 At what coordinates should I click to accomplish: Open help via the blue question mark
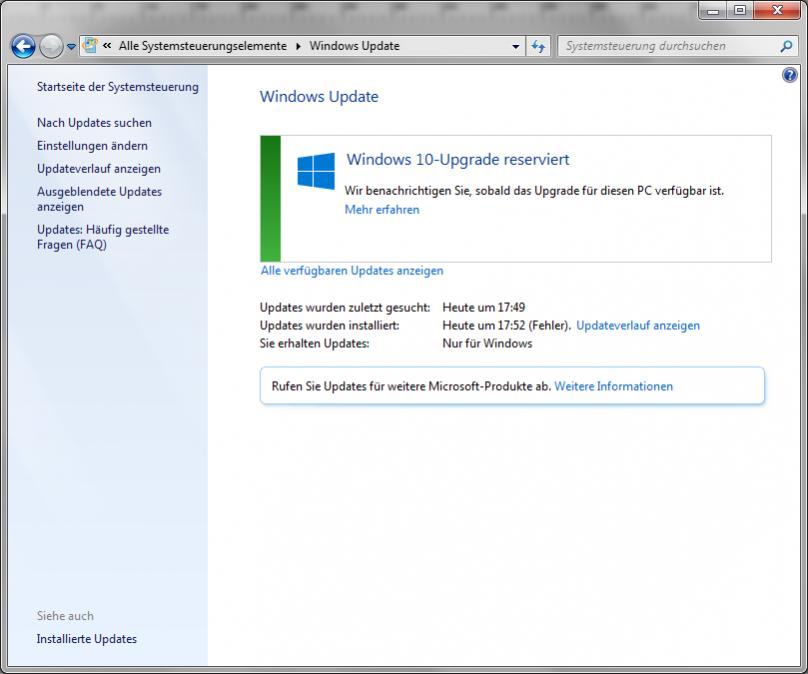pyautogui.click(x=789, y=75)
